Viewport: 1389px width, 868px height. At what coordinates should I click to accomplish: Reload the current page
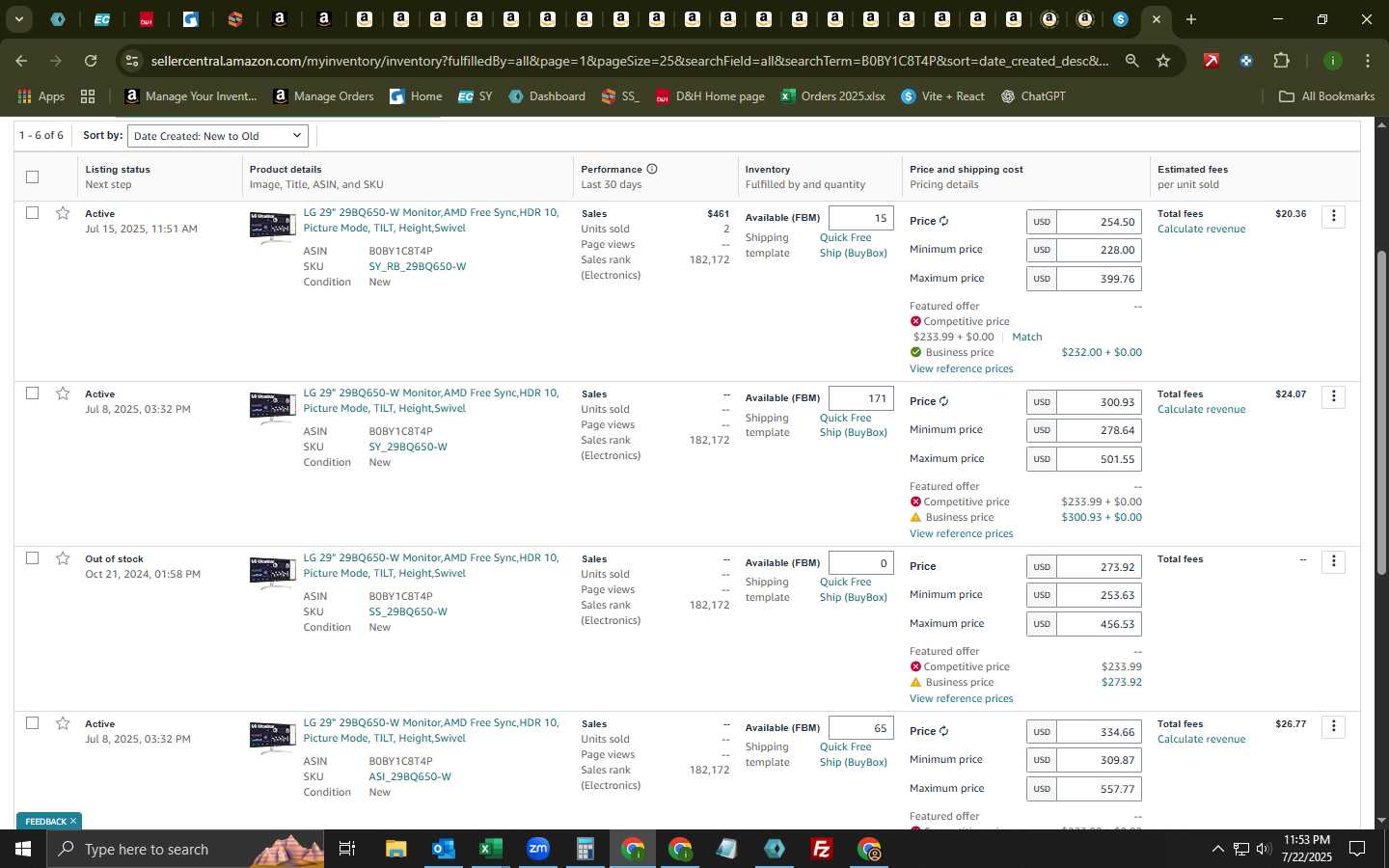click(91, 61)
